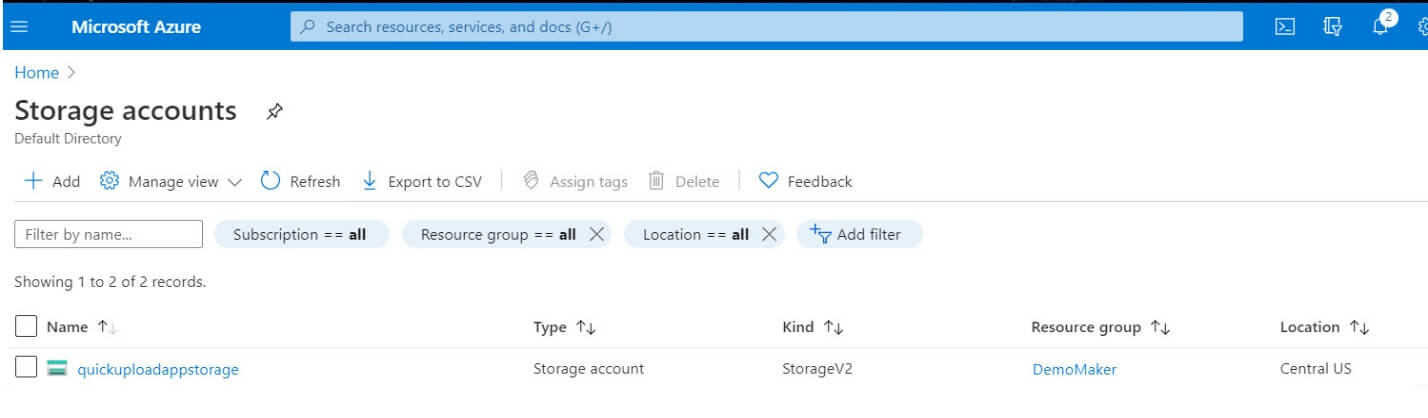Viewport: 1428px width, 418px height.
Task: Export the list to CSV
Action: point(421,181)
